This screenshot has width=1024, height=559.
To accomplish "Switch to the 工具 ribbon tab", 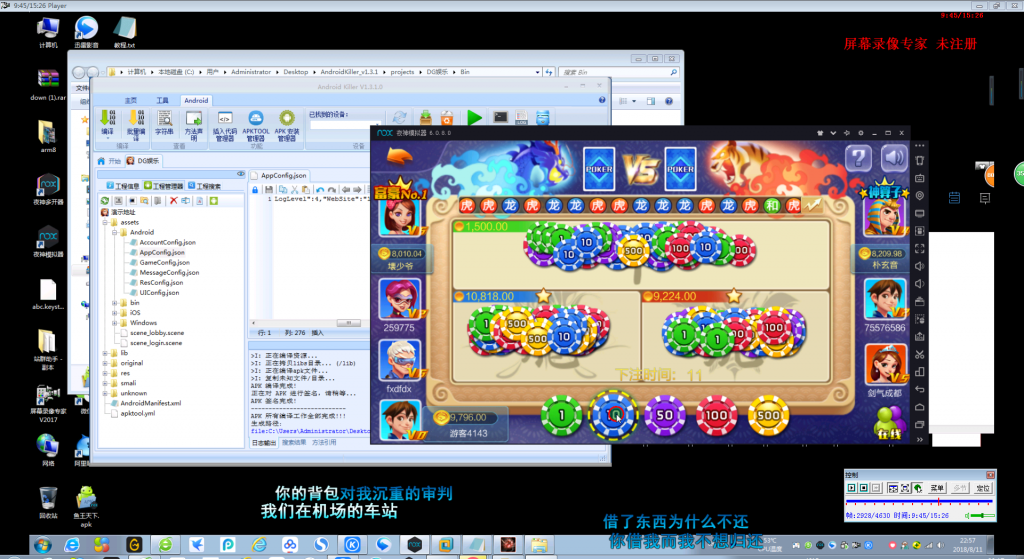I will (x=162, y=101).
